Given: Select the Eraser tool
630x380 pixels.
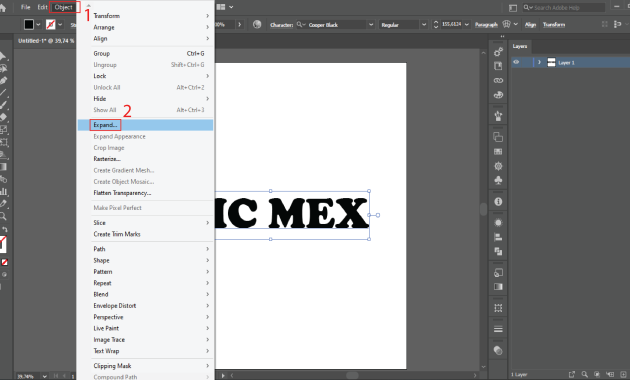Looking at the screenshot, I should tap(3, 117).
